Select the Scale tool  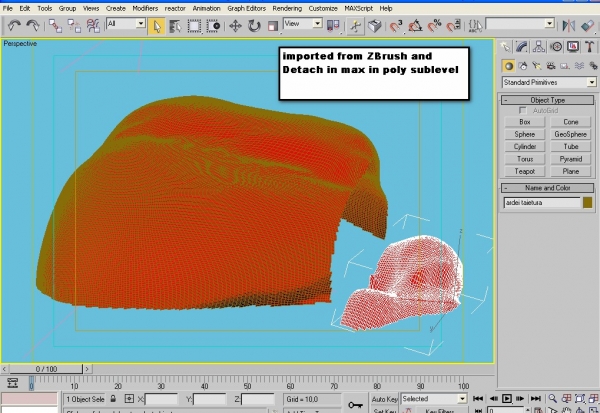tap(273, 26)
